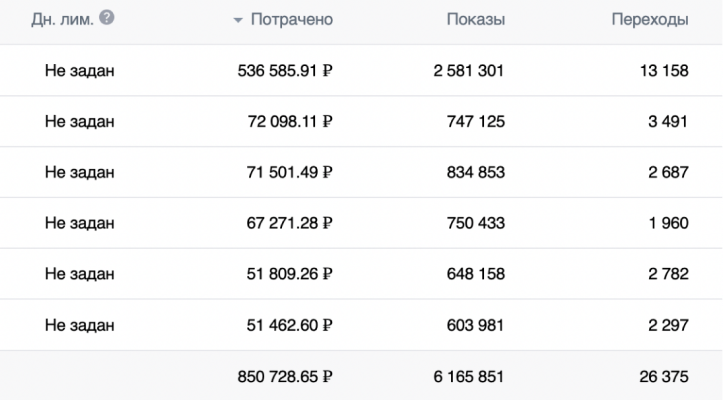Click the Дн. лим. column header
This screenshot has height=400, width=723.
(x=62, y=19)
